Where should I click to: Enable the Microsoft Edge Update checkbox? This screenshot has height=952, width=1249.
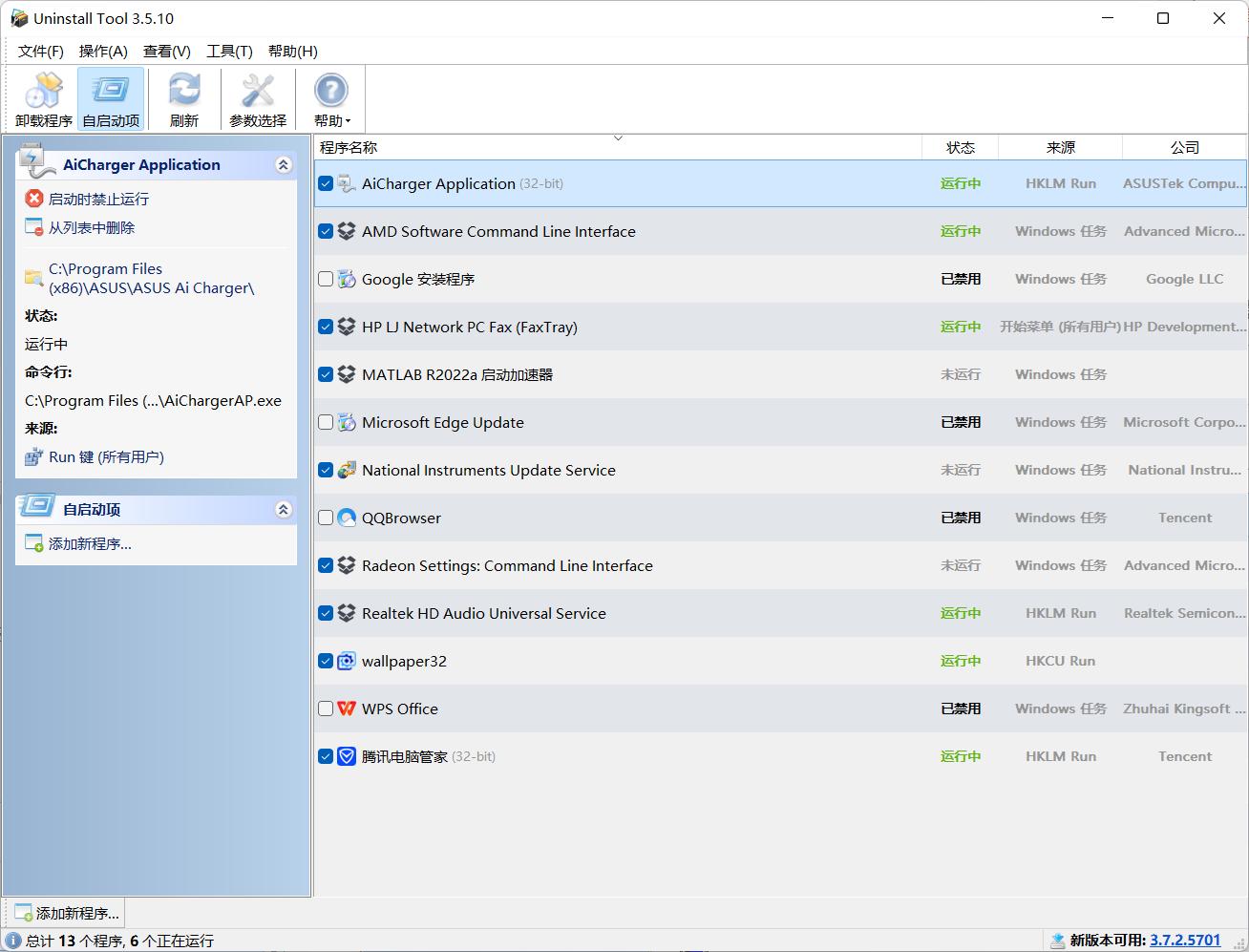coord(326,422)
